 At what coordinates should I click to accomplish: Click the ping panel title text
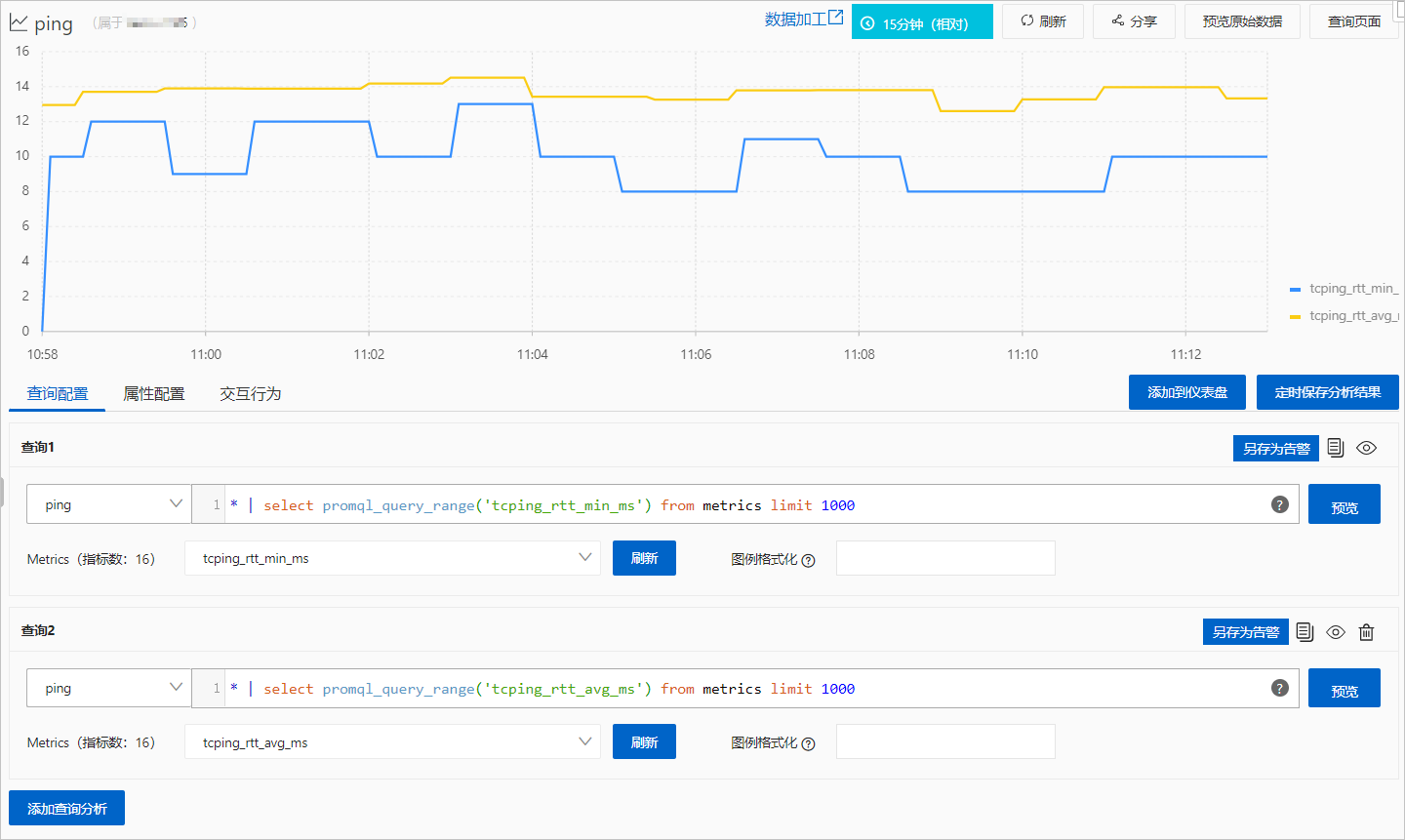[54, 23]
